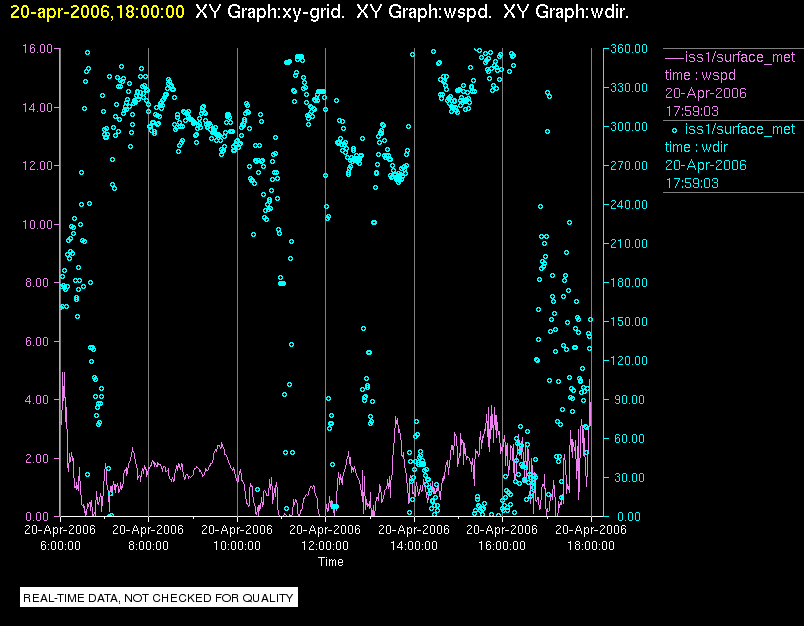This screenshot has width=804, height=626.
Task: Click the real-time data quality notice box
Action: tap(159, 598)
